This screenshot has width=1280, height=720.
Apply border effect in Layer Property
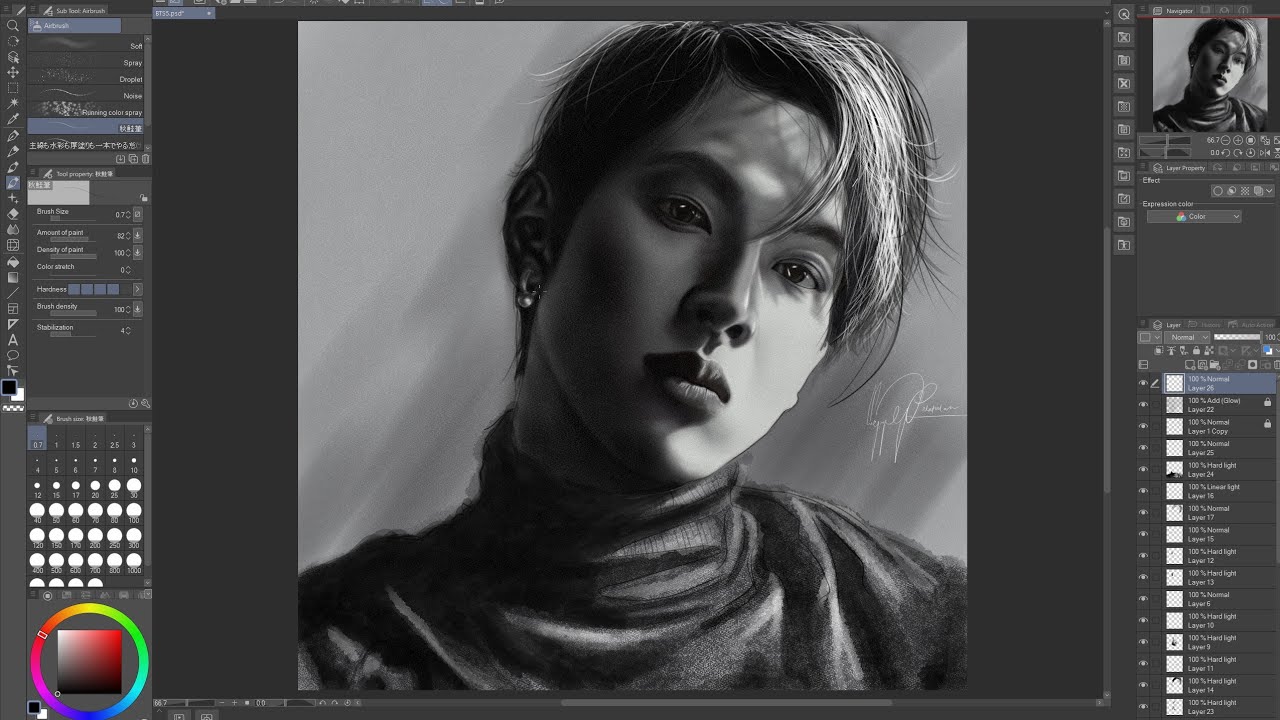[1218, 191]
